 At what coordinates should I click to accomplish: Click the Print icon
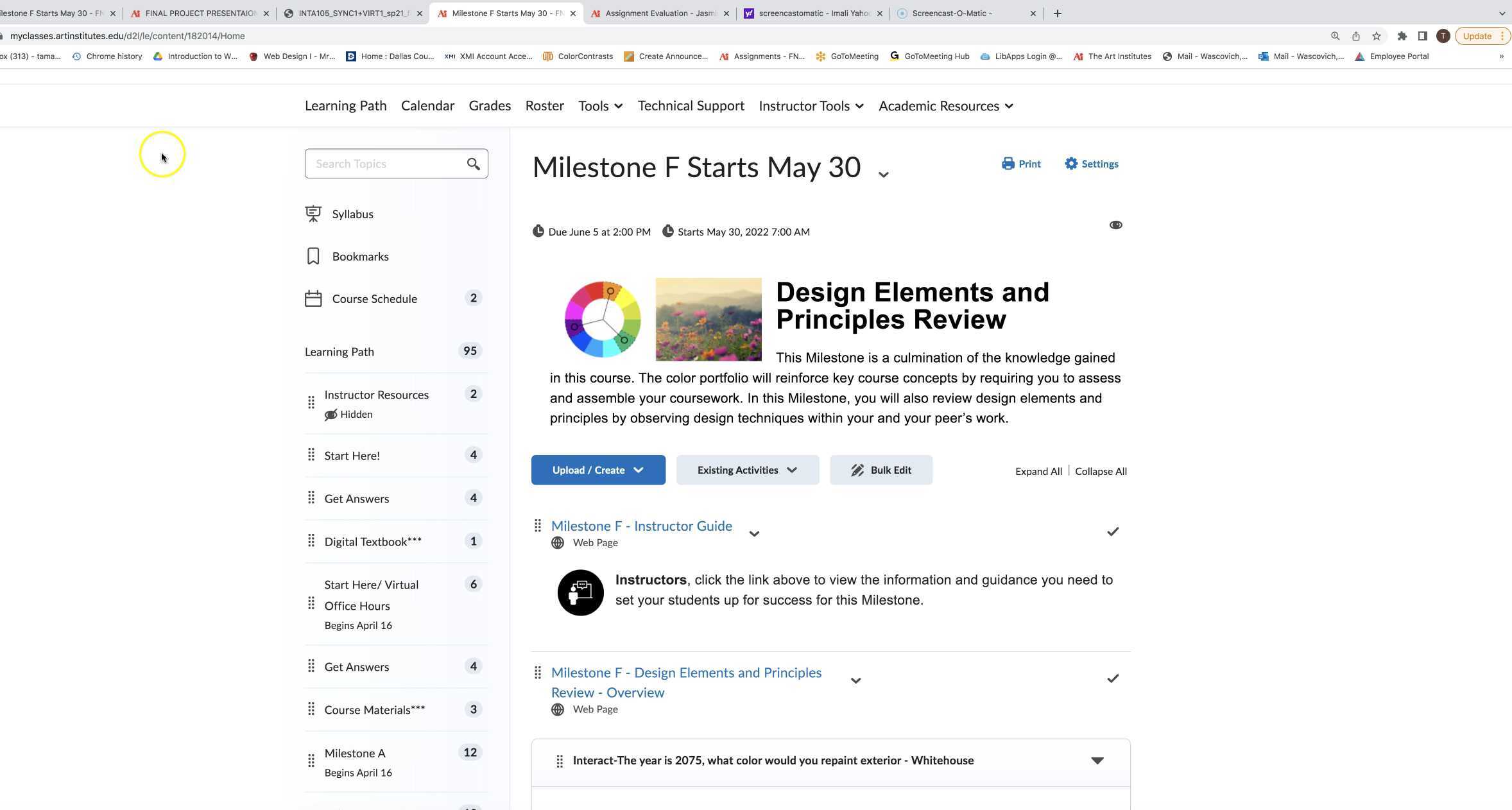[x=1008, y=164]
